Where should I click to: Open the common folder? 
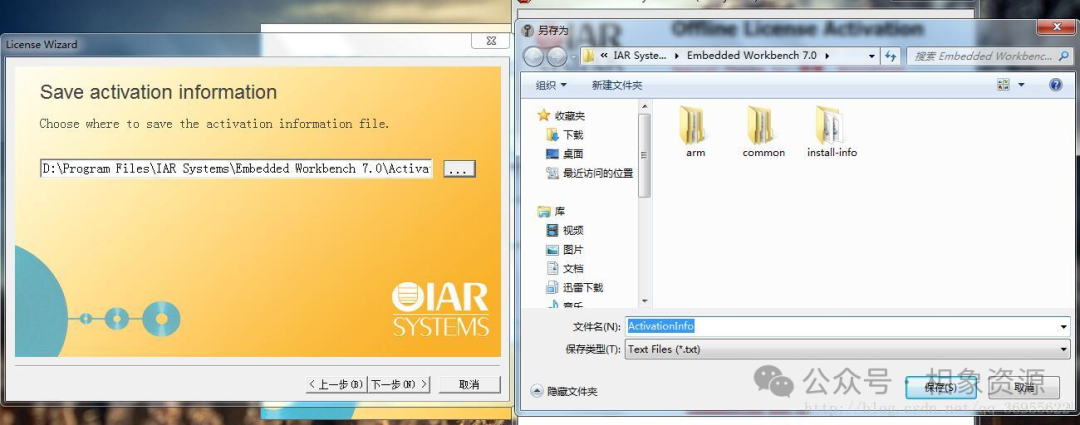(x=763, y=132)
